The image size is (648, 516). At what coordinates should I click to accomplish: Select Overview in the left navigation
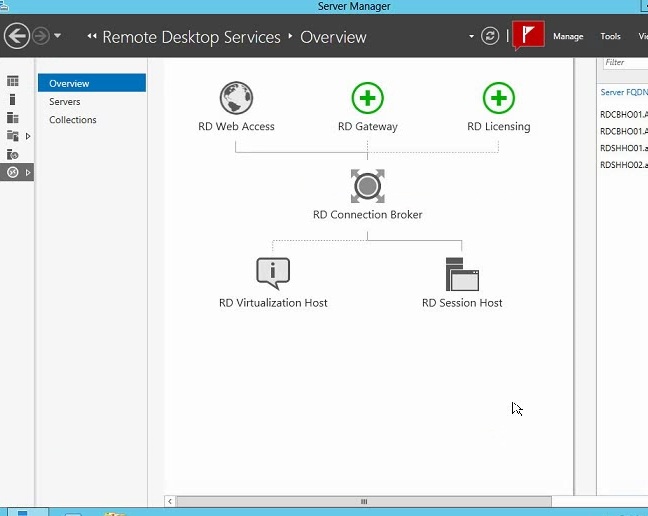(x=92, y=83)
